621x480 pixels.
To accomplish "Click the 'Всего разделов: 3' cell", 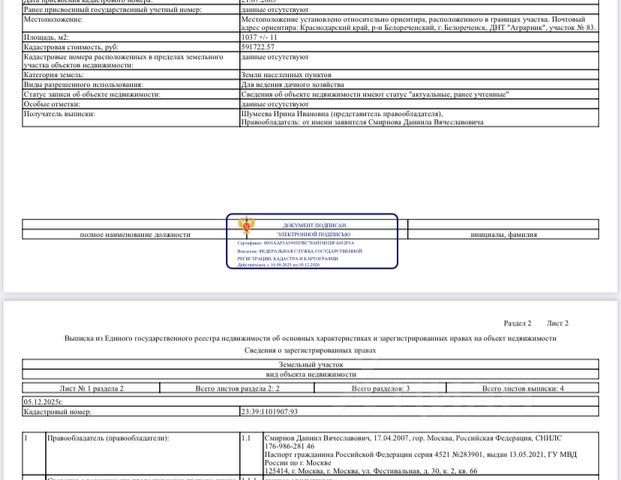I will pyautogui.click(x=381, y=389).
